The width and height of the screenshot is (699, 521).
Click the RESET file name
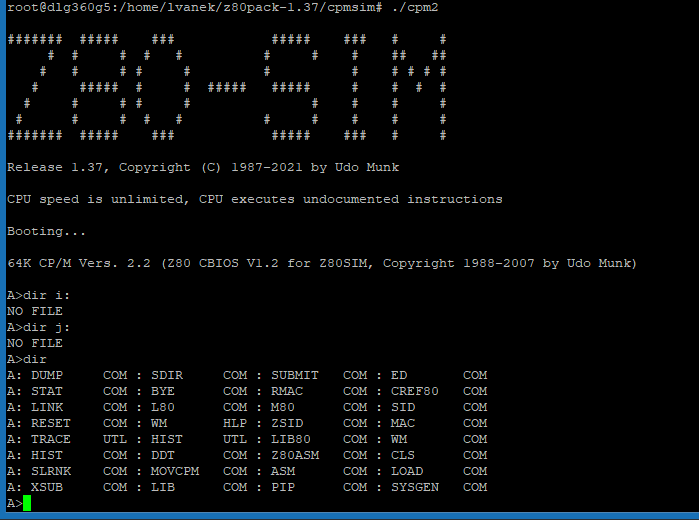tap(51, 423)
